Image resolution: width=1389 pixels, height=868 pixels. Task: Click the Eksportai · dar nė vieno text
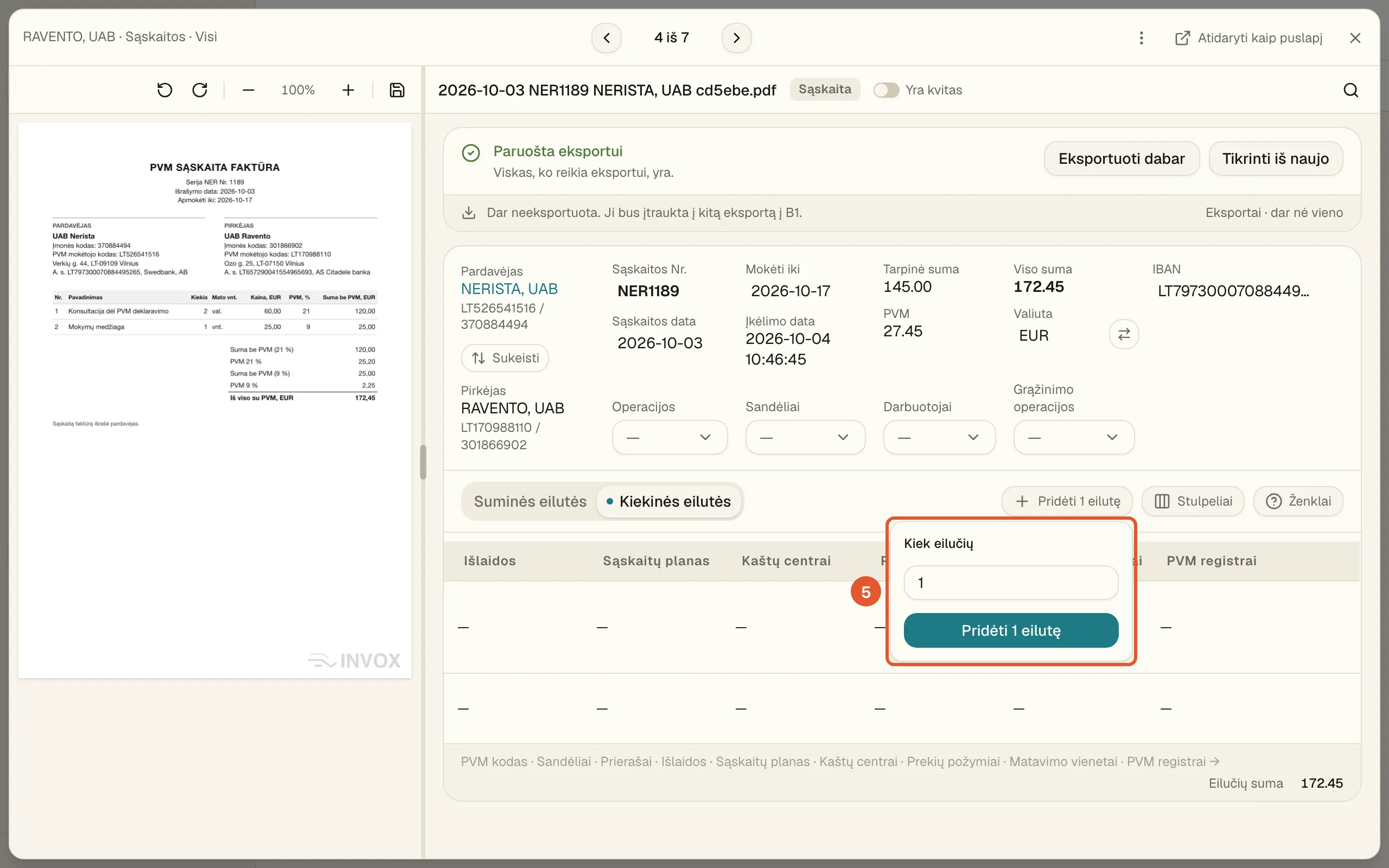(1273, 213)
